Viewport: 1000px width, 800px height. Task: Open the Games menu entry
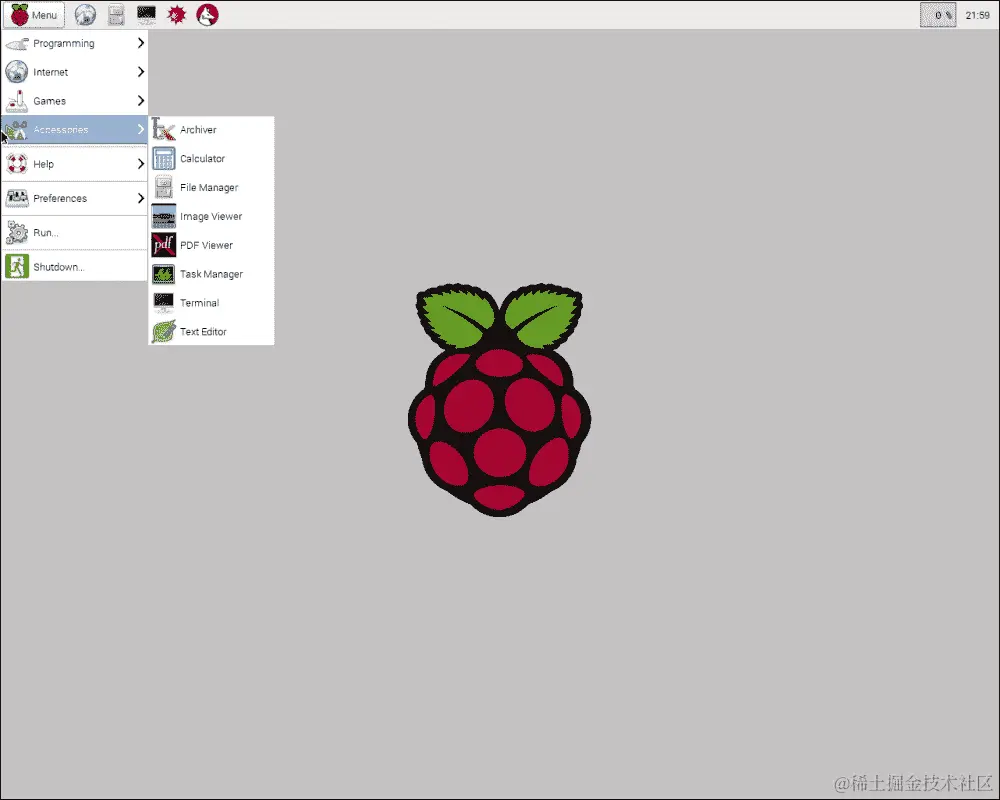coord(75,101)
